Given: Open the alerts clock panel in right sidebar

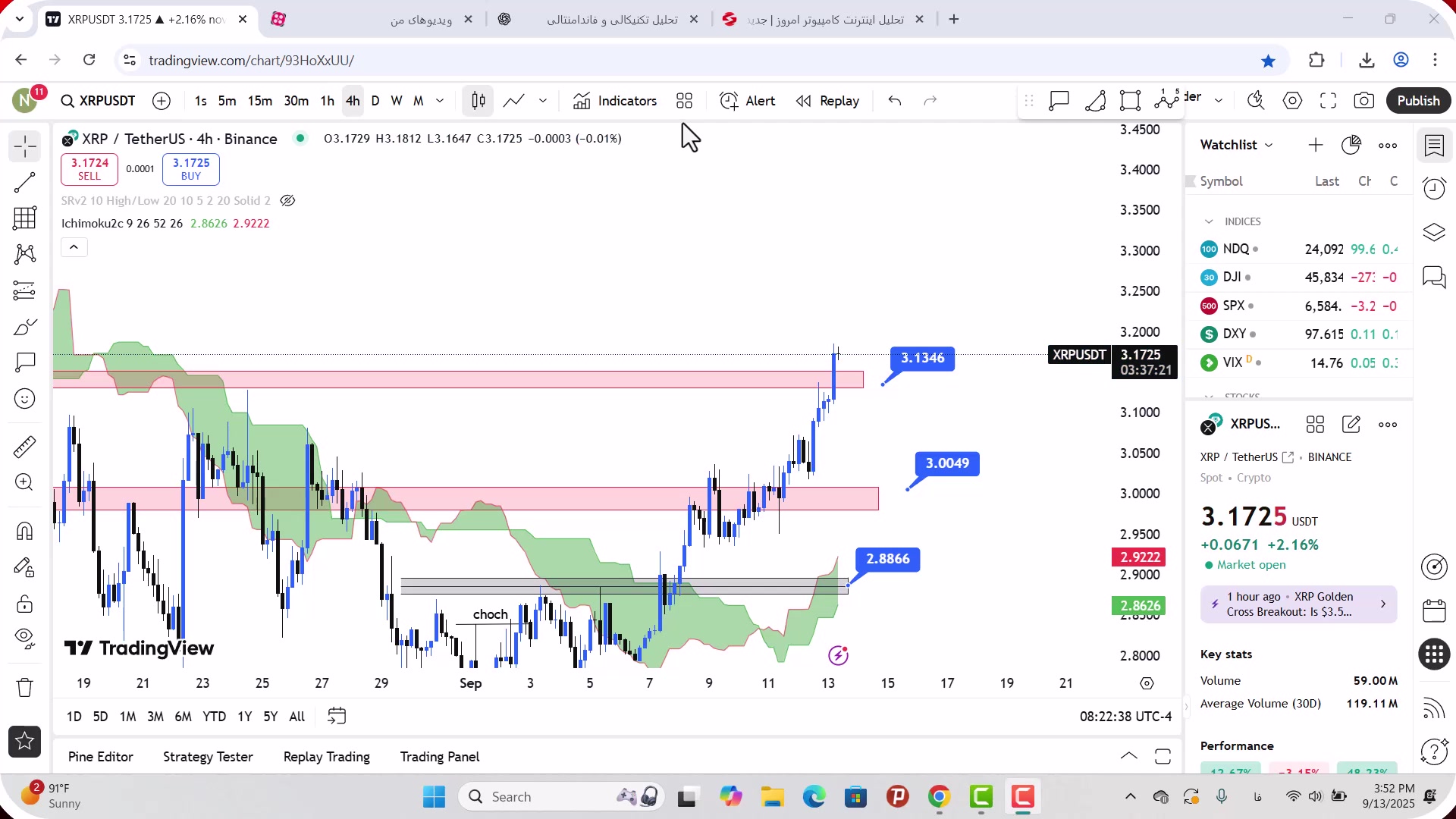Looking at the screenshot, I should 1434,188.
